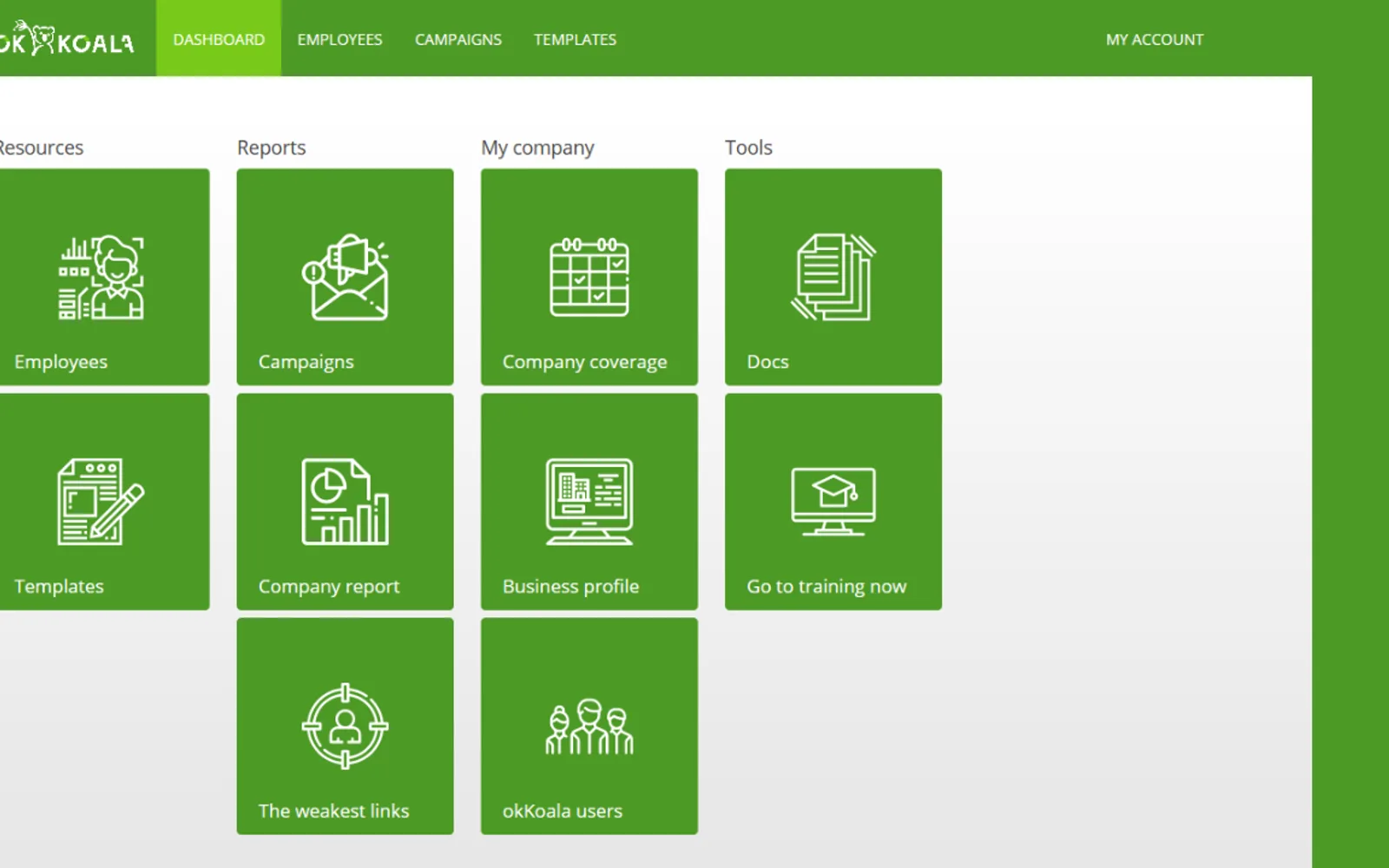
Task: Go to Campaigns in the top navigation
Action: (458, 40)
